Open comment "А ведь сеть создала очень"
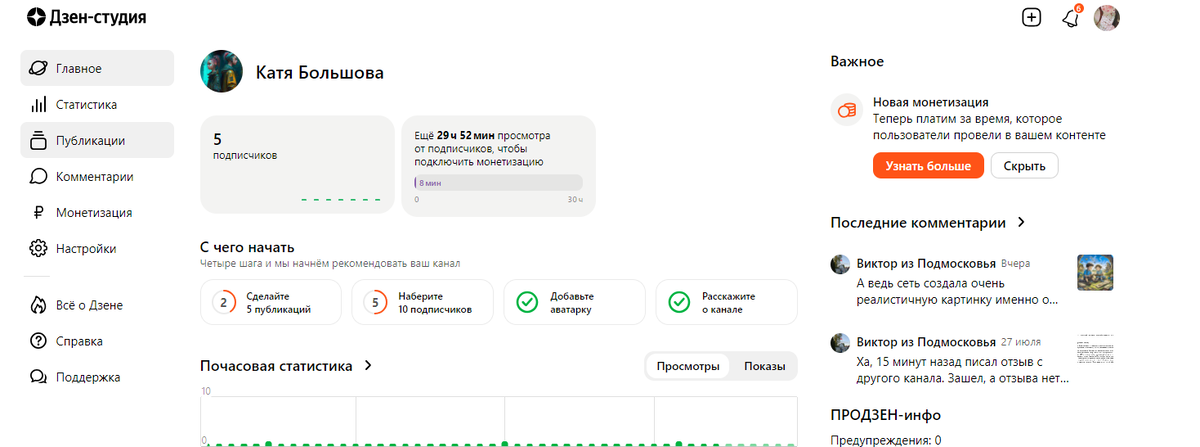 957,290
